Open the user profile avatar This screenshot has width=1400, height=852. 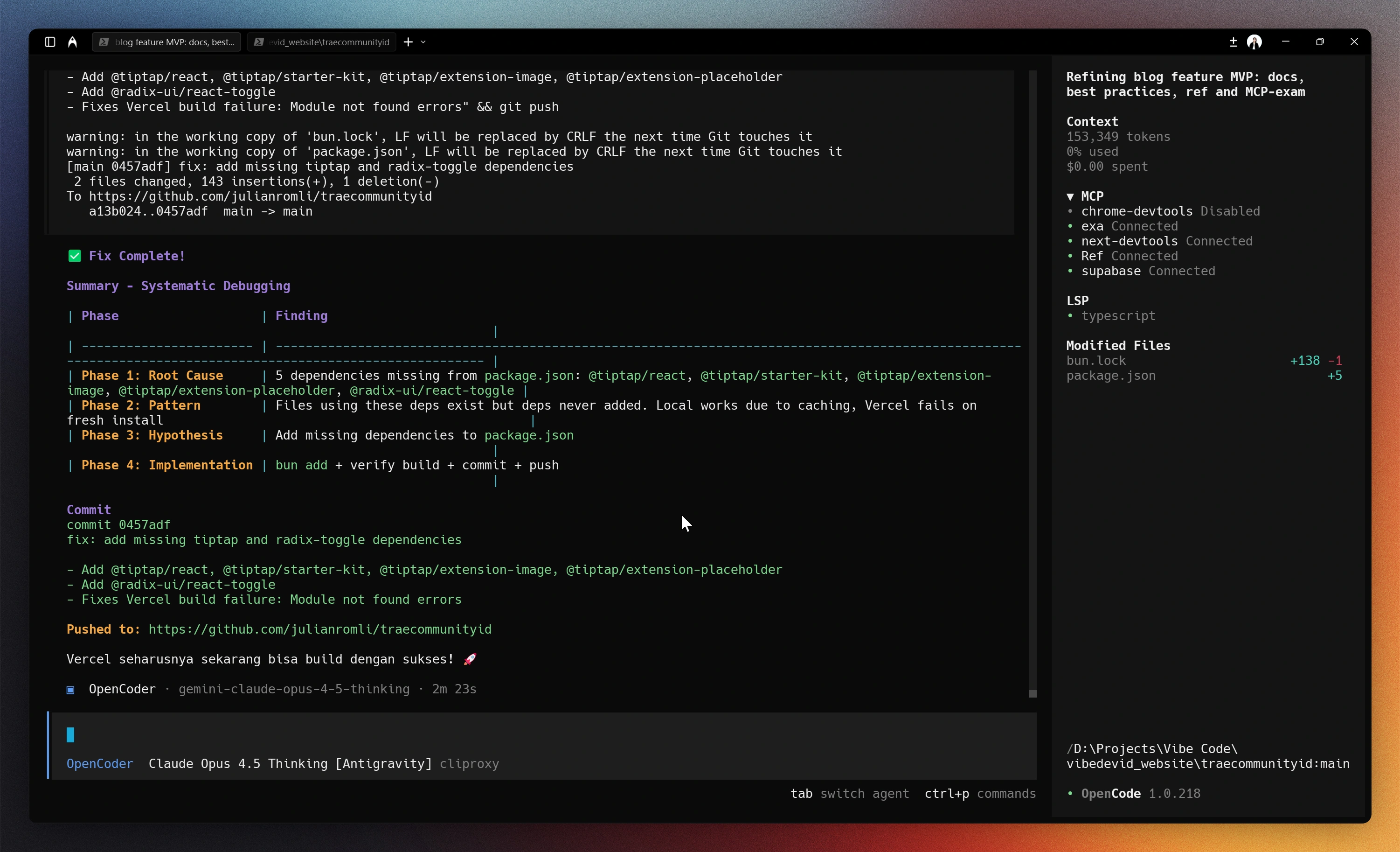point(1255,42)
